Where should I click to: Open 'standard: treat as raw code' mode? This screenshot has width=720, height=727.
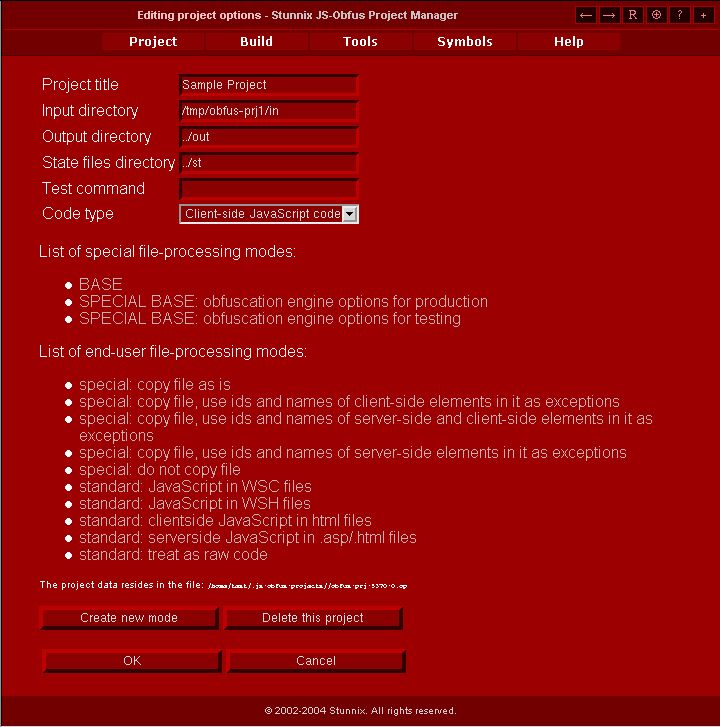173,555
